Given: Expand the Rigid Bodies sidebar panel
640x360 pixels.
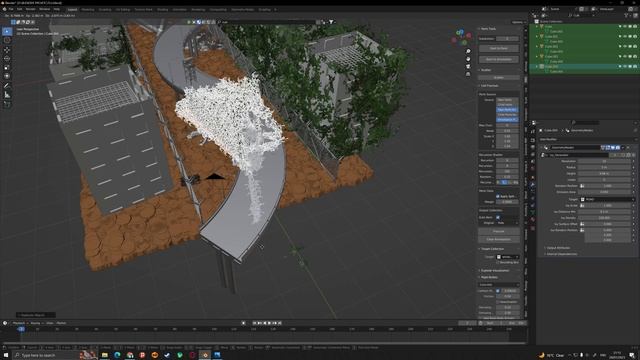Looking at the screenshot, I should (488, 277).
